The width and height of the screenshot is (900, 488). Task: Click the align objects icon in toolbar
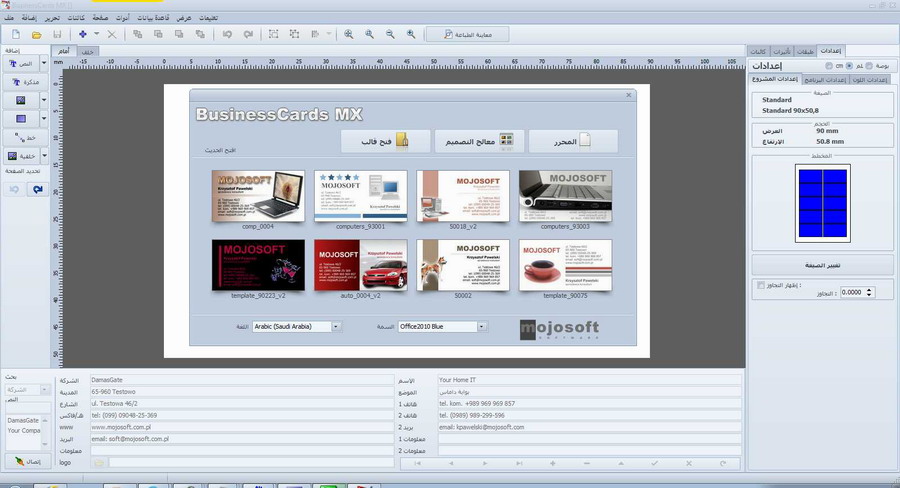coord(315,34)
